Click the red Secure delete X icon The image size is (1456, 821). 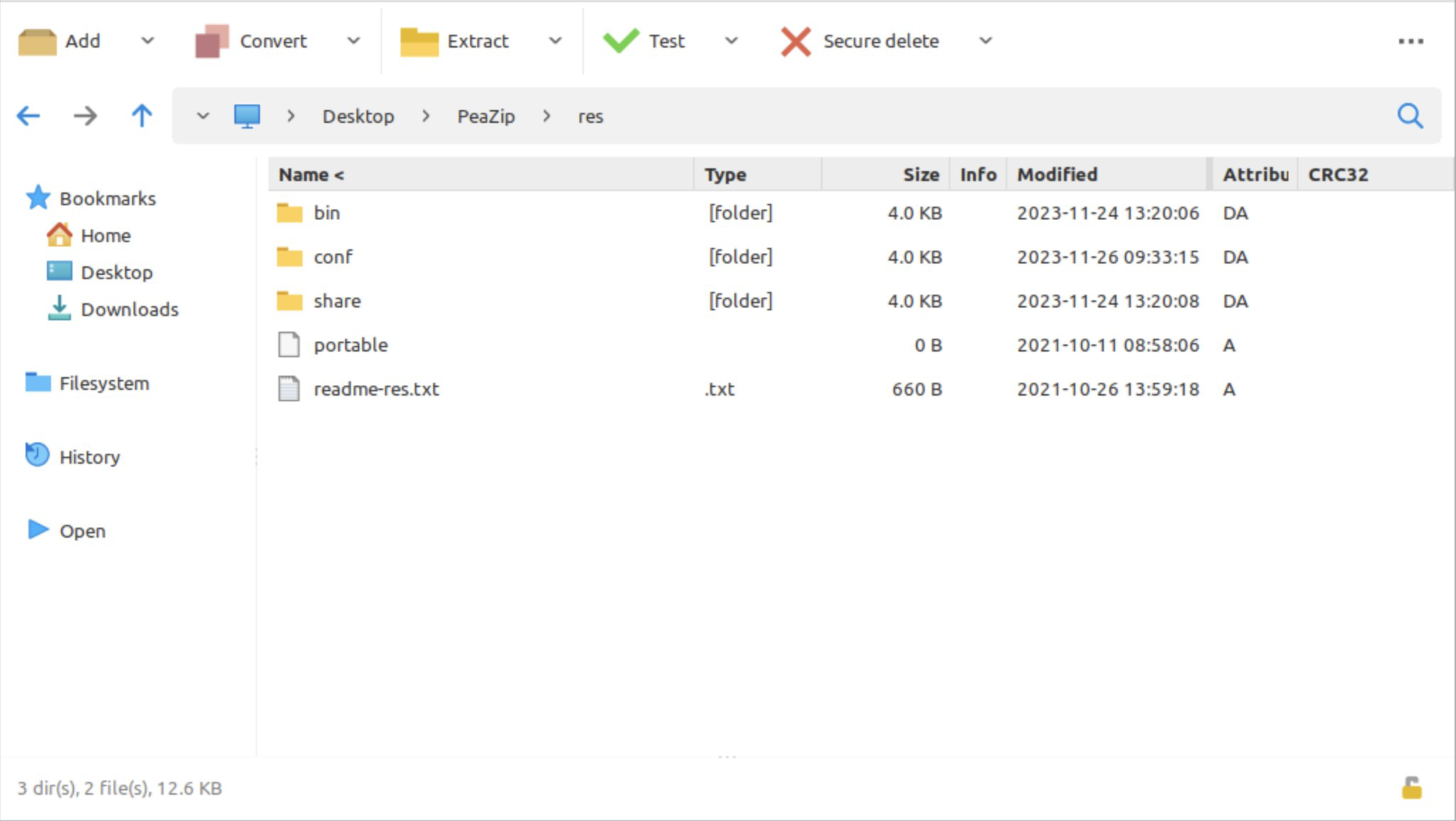pos(795,41)
